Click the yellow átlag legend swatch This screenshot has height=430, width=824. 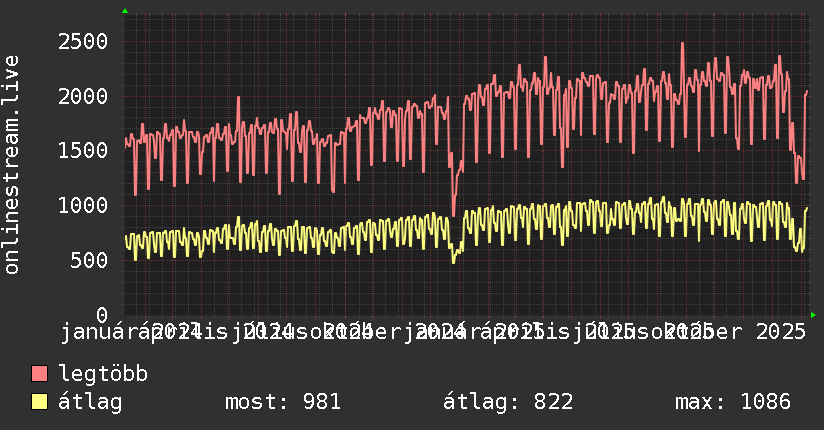[x=39, y=402]
